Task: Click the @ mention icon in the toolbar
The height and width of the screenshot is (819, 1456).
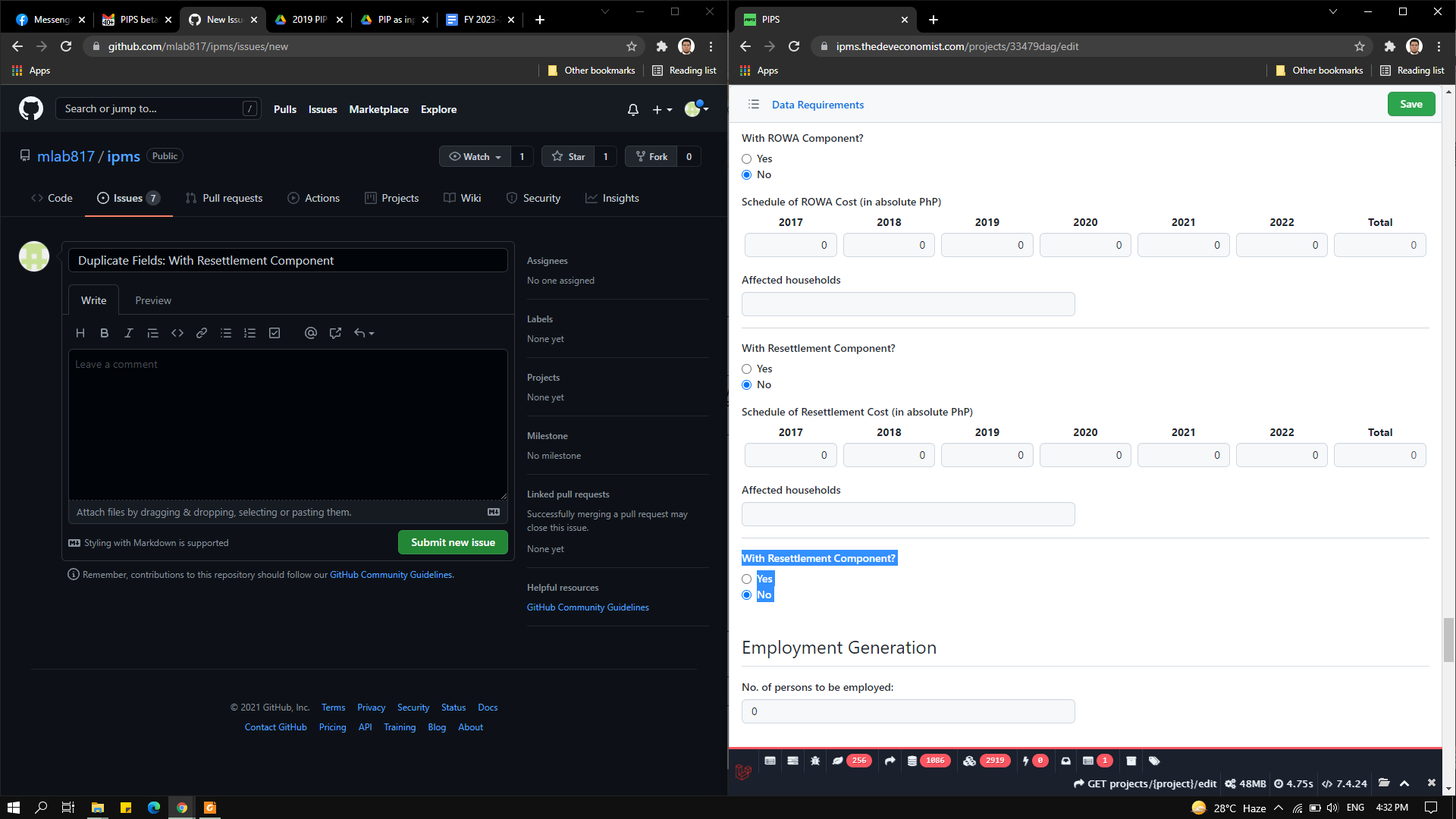Action: (x=311, y=333)
